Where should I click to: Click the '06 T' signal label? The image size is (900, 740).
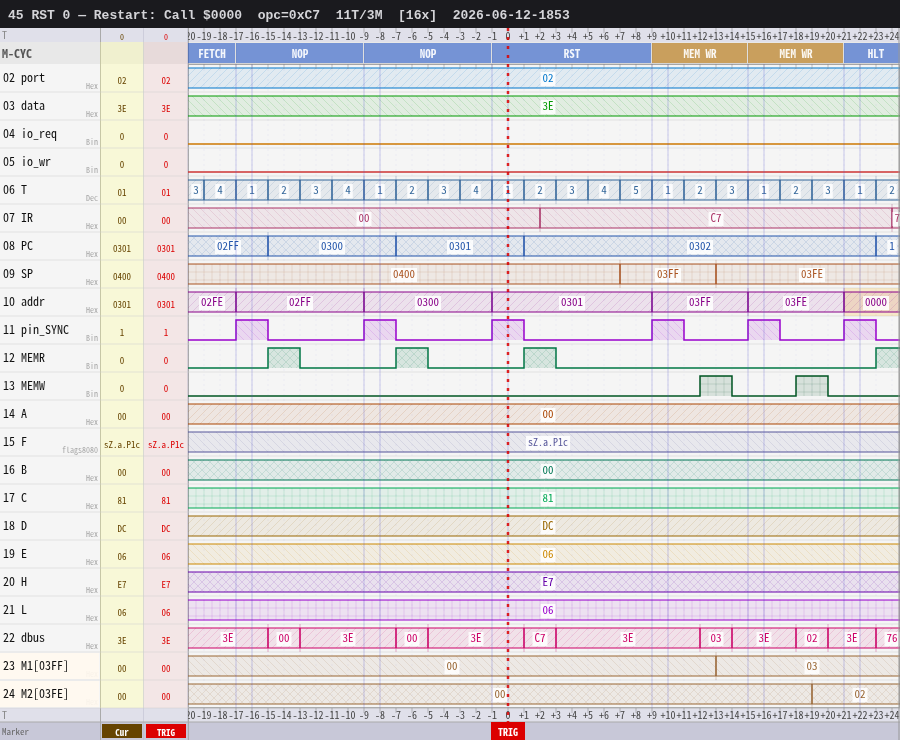click(x=15, y=190)
